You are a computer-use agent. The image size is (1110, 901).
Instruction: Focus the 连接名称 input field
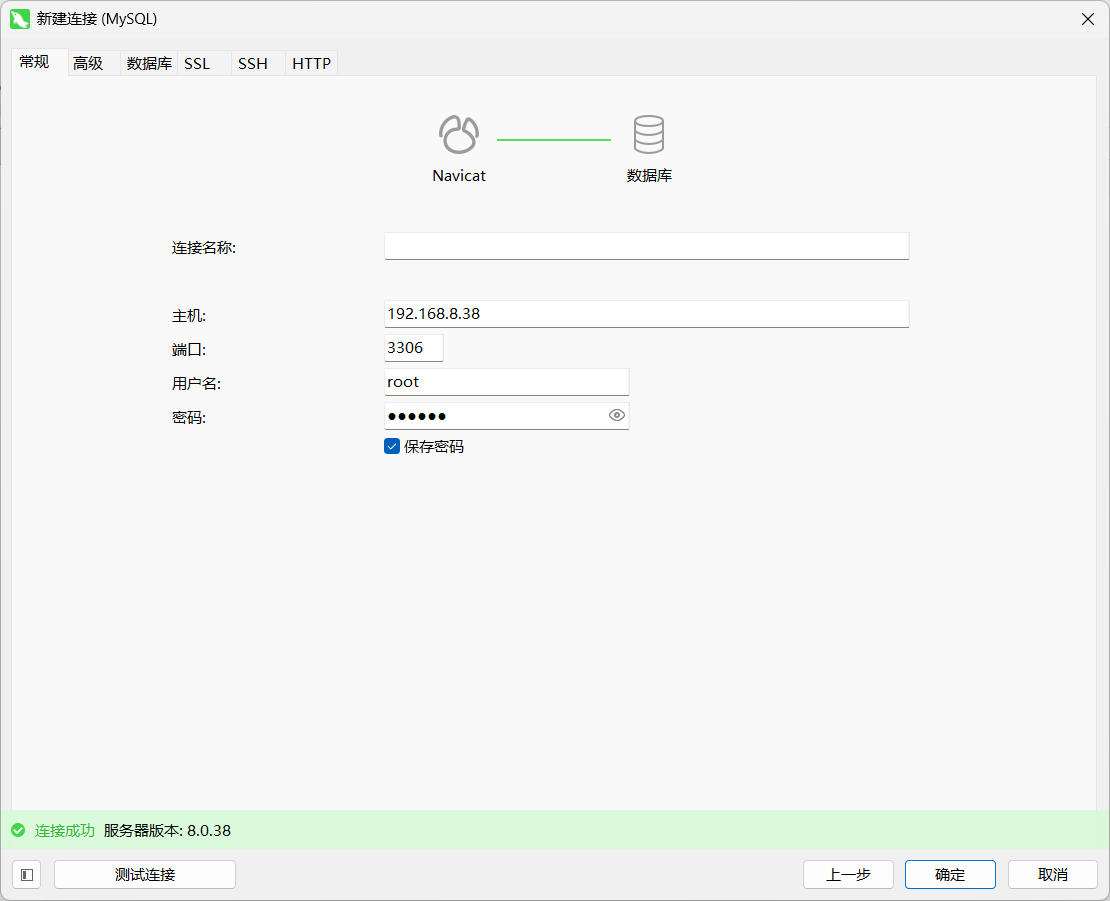point(646,247)
